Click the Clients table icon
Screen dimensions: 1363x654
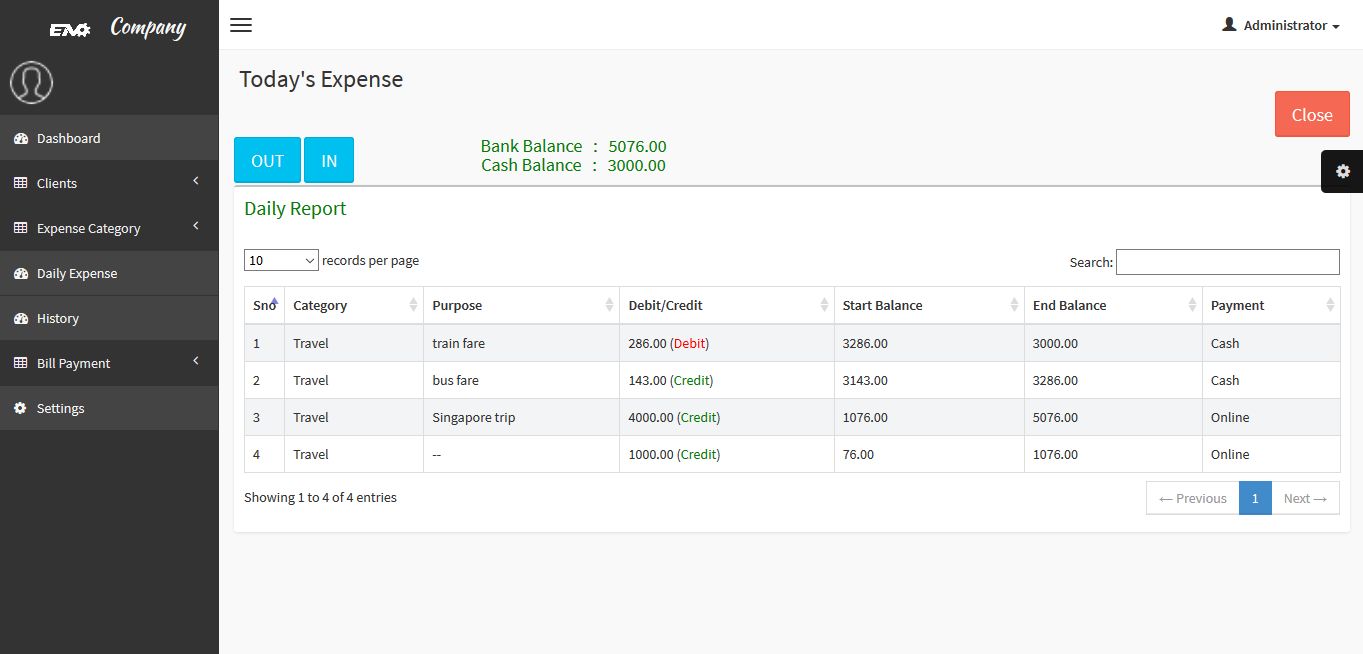20,184
